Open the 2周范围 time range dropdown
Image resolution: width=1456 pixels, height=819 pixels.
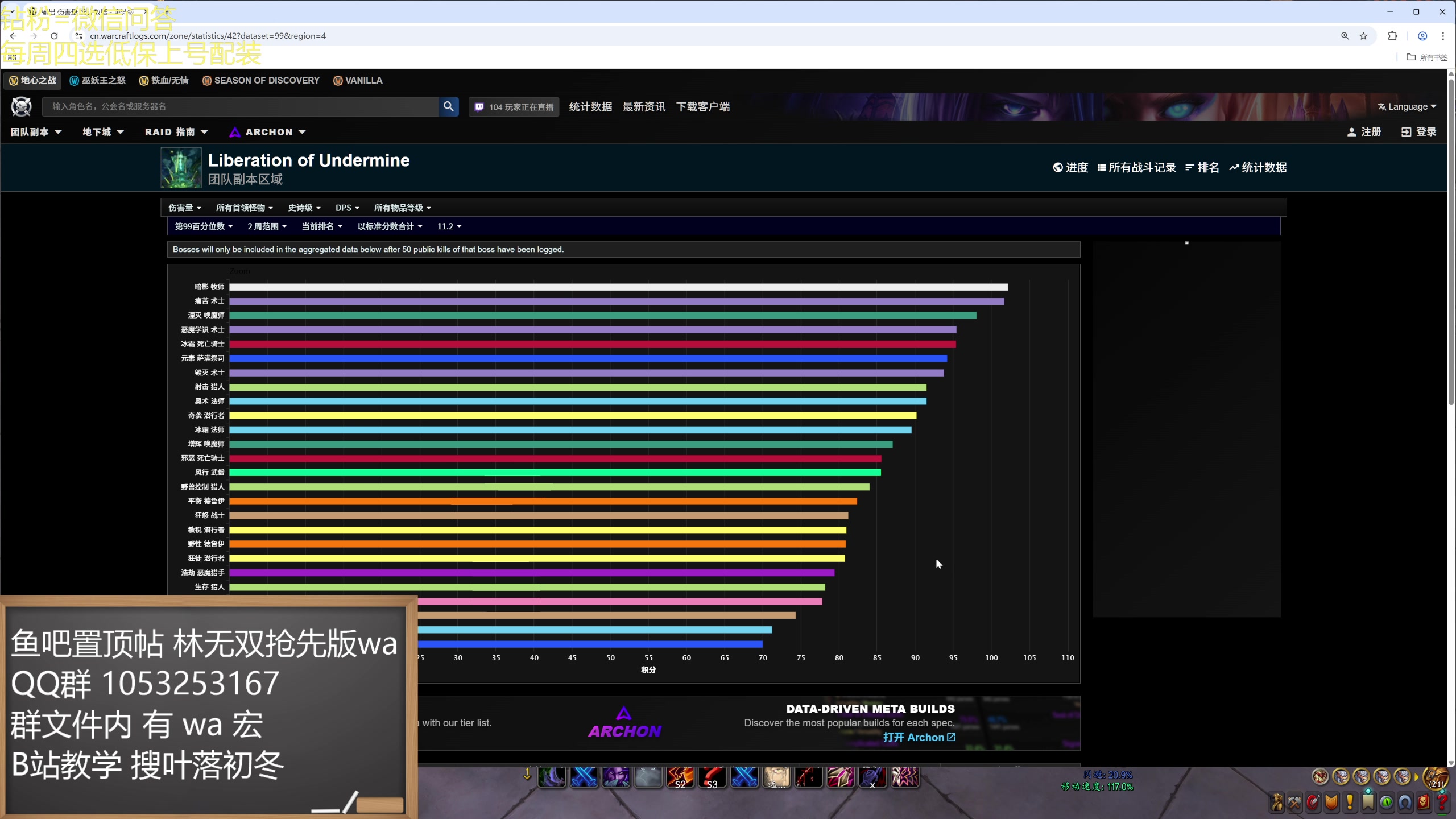click(267, 226)
